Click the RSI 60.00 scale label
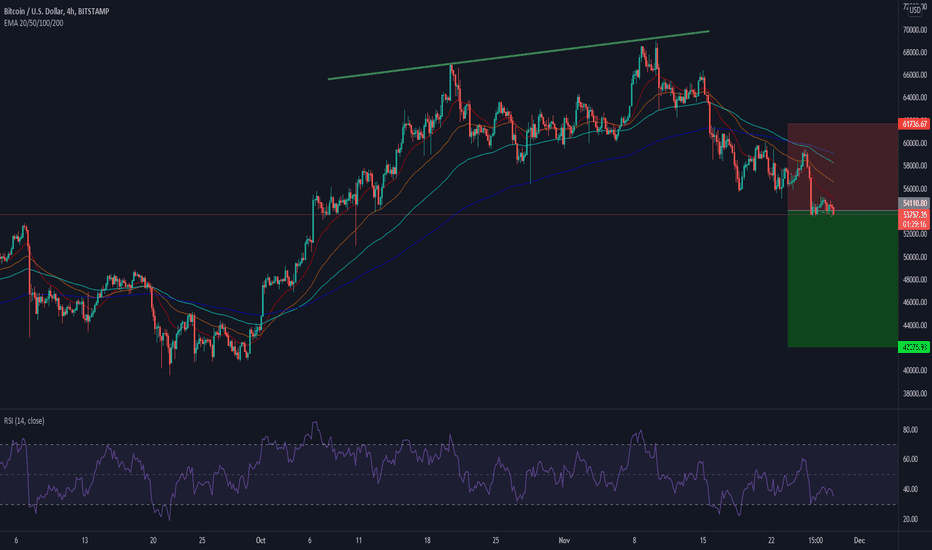 click(910, 459)
